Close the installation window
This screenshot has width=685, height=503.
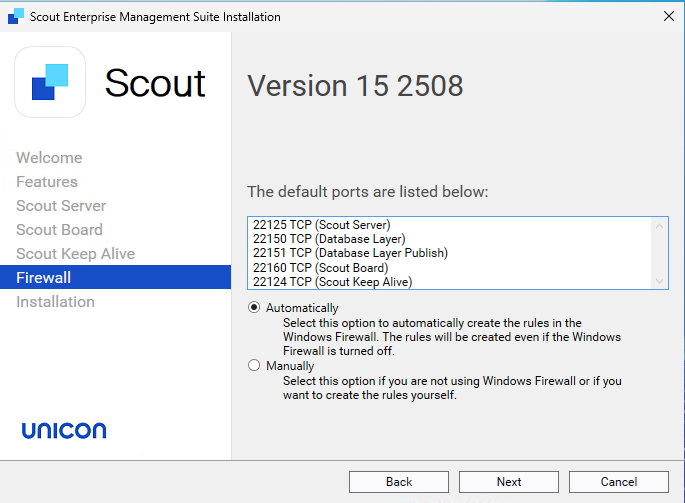[x=668, y=16]
